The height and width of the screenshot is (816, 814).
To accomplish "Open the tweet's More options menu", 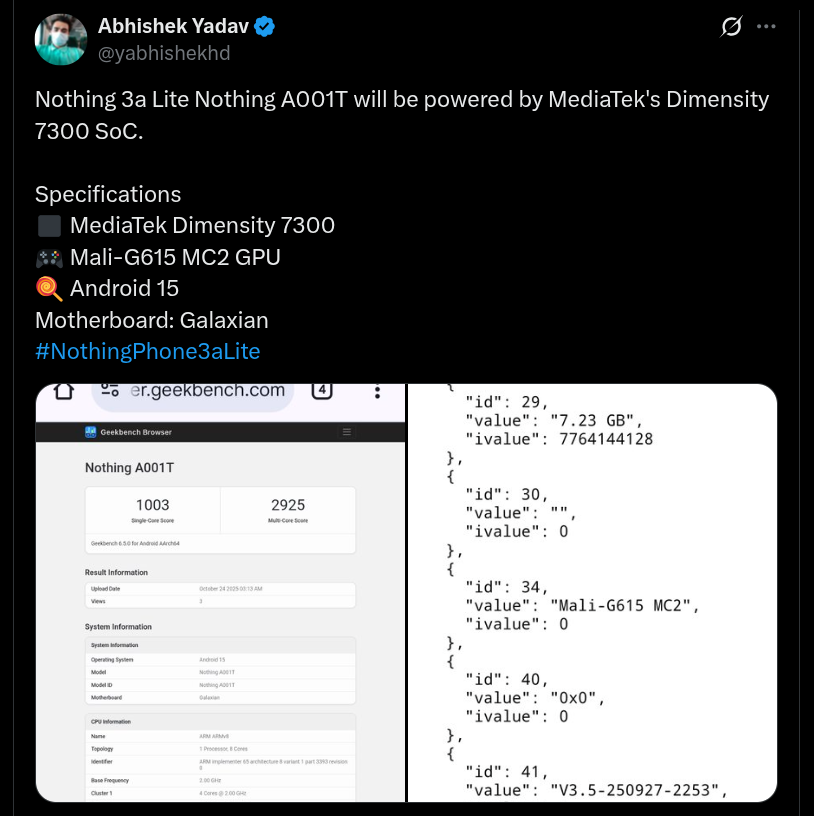I will click(767, 27).
